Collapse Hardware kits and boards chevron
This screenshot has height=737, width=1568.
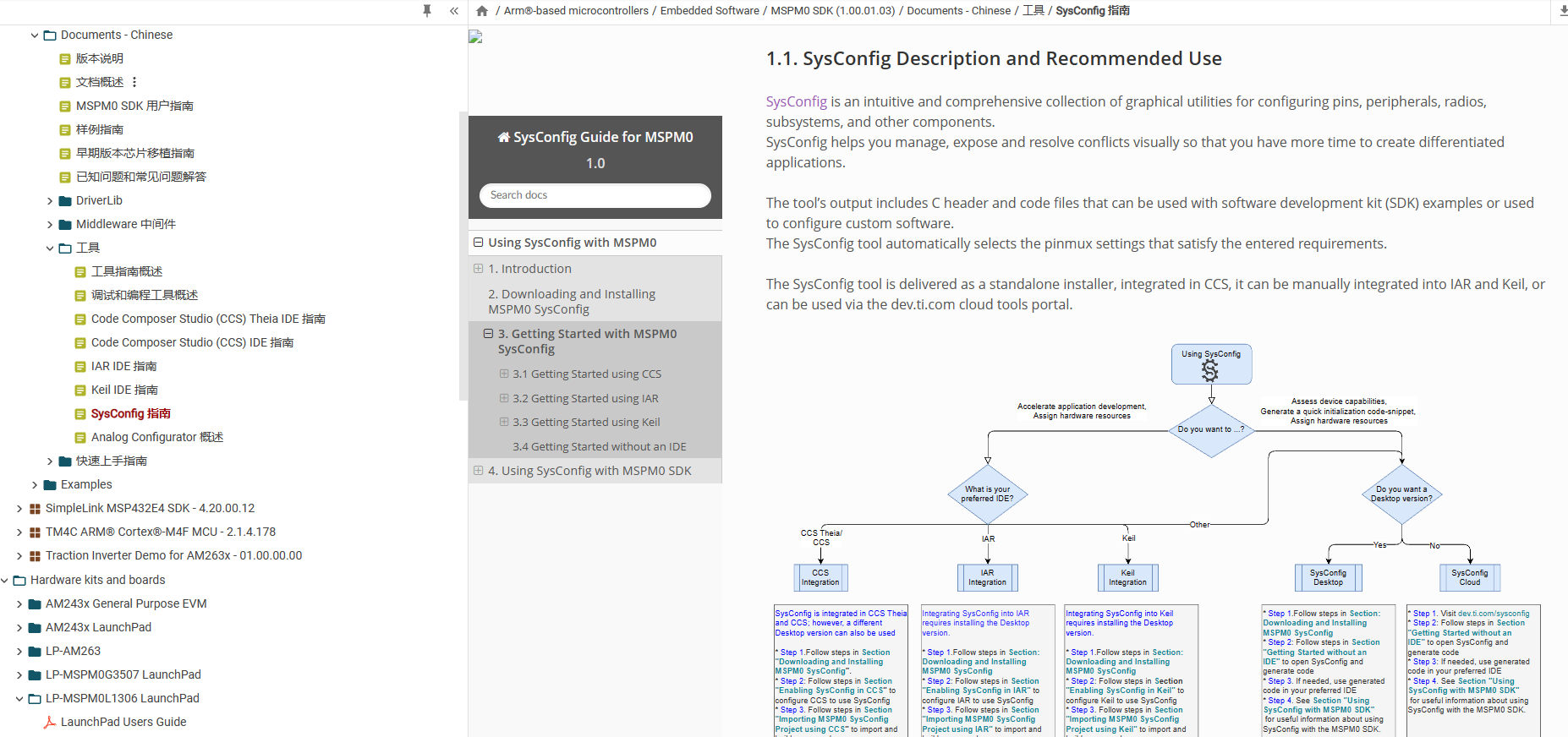4,581
